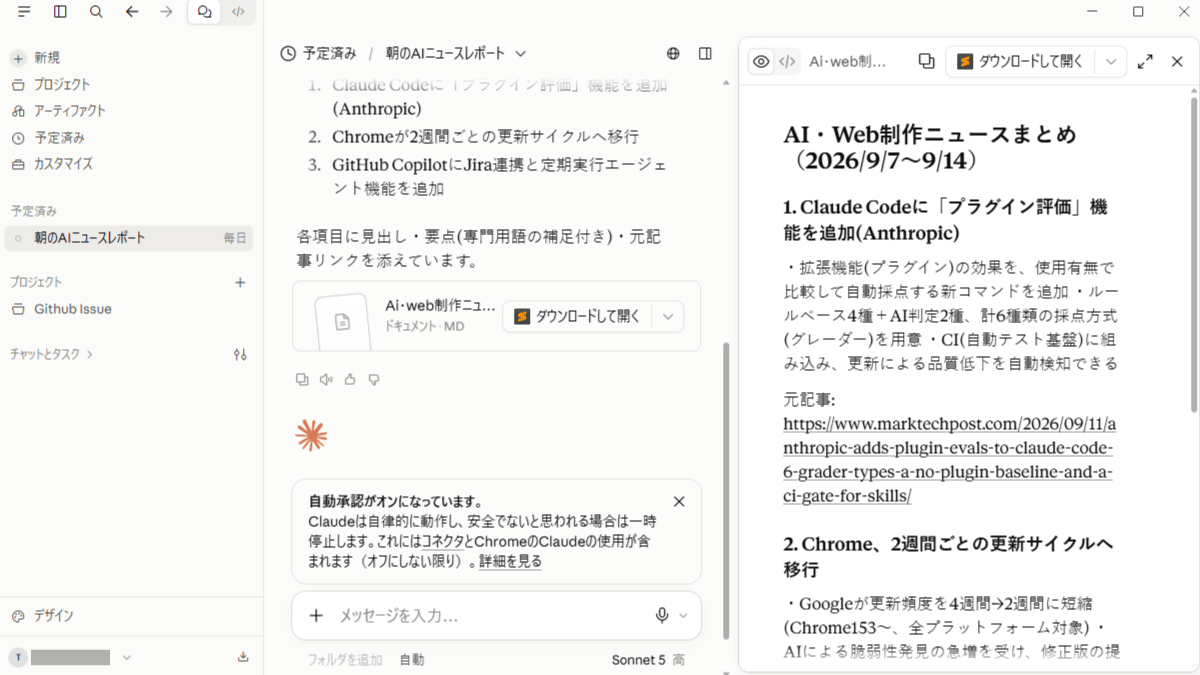This screenshot has height=675, width=1200.
Task: Expand preview panel to fullscreen
Action: tap(1146, 61)
